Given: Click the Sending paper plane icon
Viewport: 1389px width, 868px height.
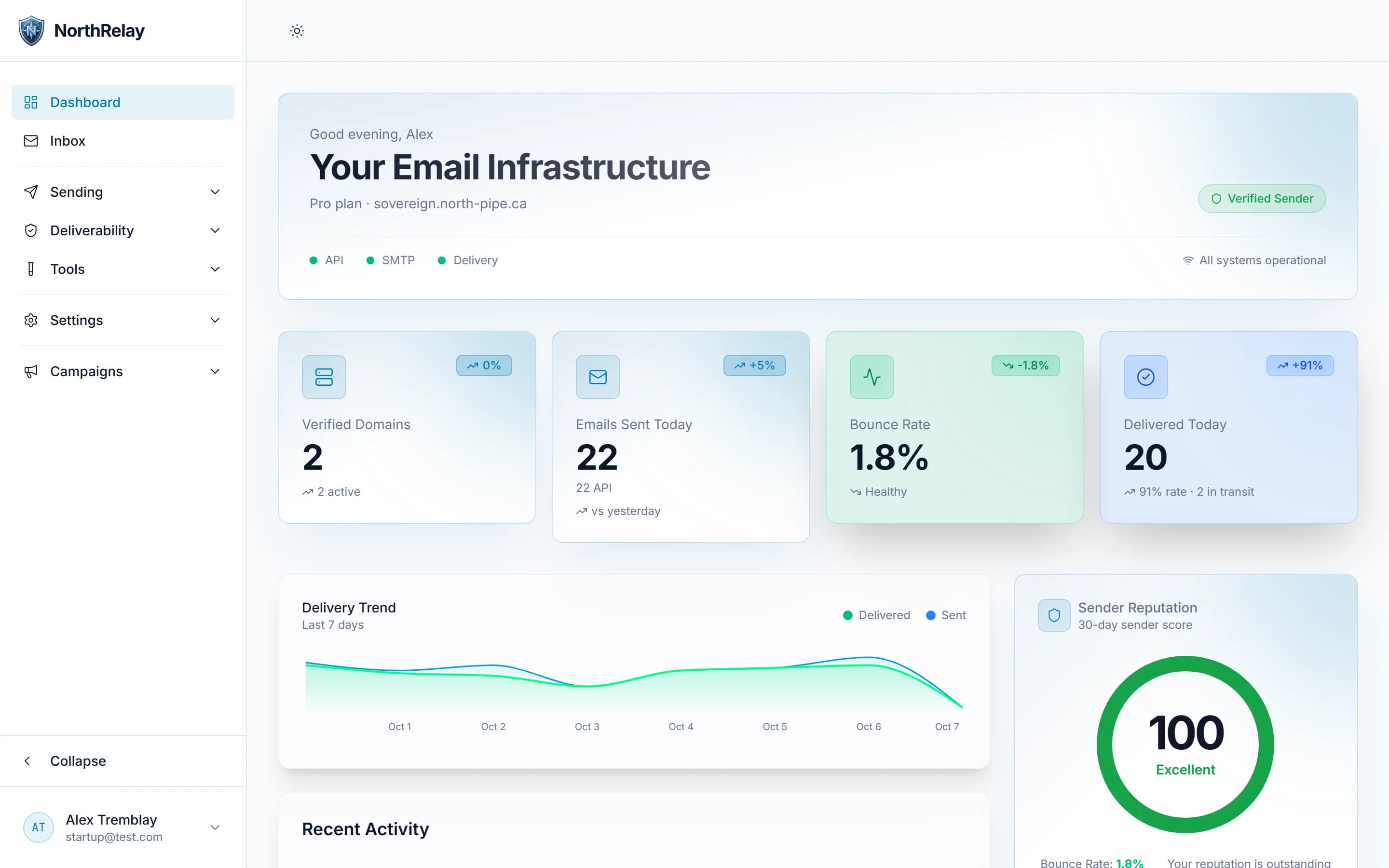Looking at the screenshot, I should click(31, 192).
